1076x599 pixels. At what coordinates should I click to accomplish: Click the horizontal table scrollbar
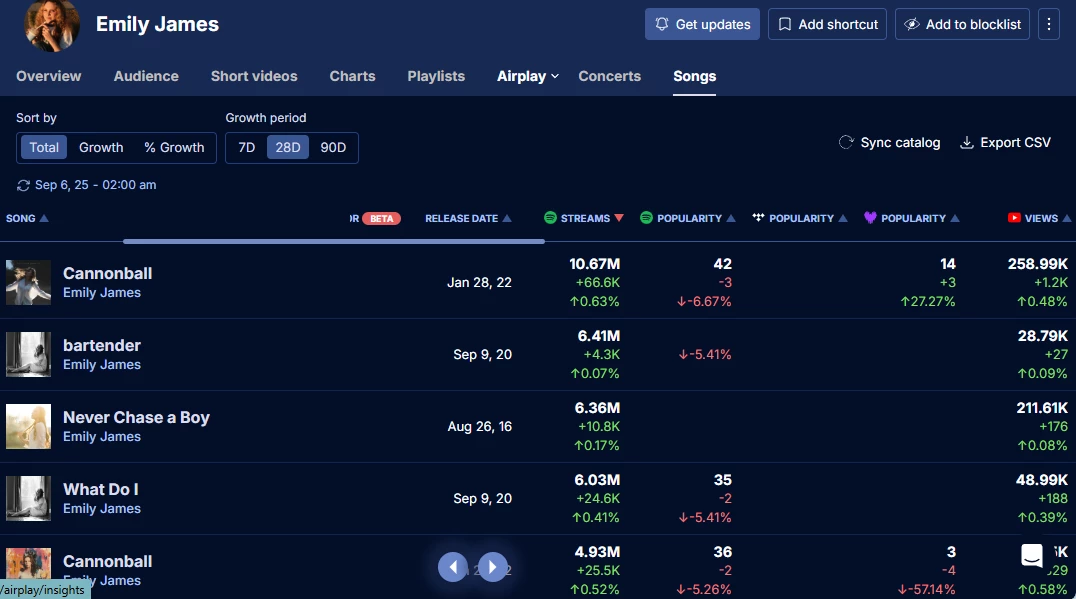pos(334,242)
